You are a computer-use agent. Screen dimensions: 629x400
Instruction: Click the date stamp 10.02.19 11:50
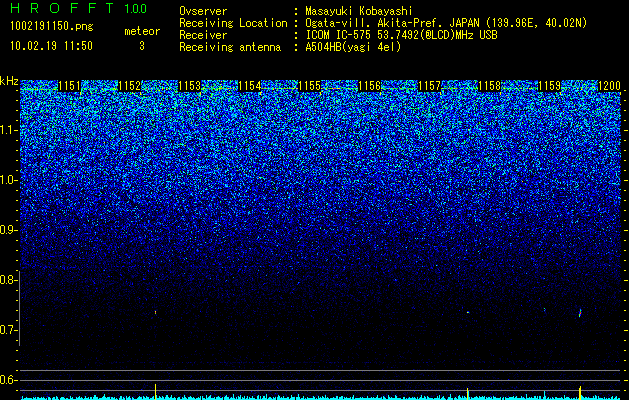[x=51, y=46]
